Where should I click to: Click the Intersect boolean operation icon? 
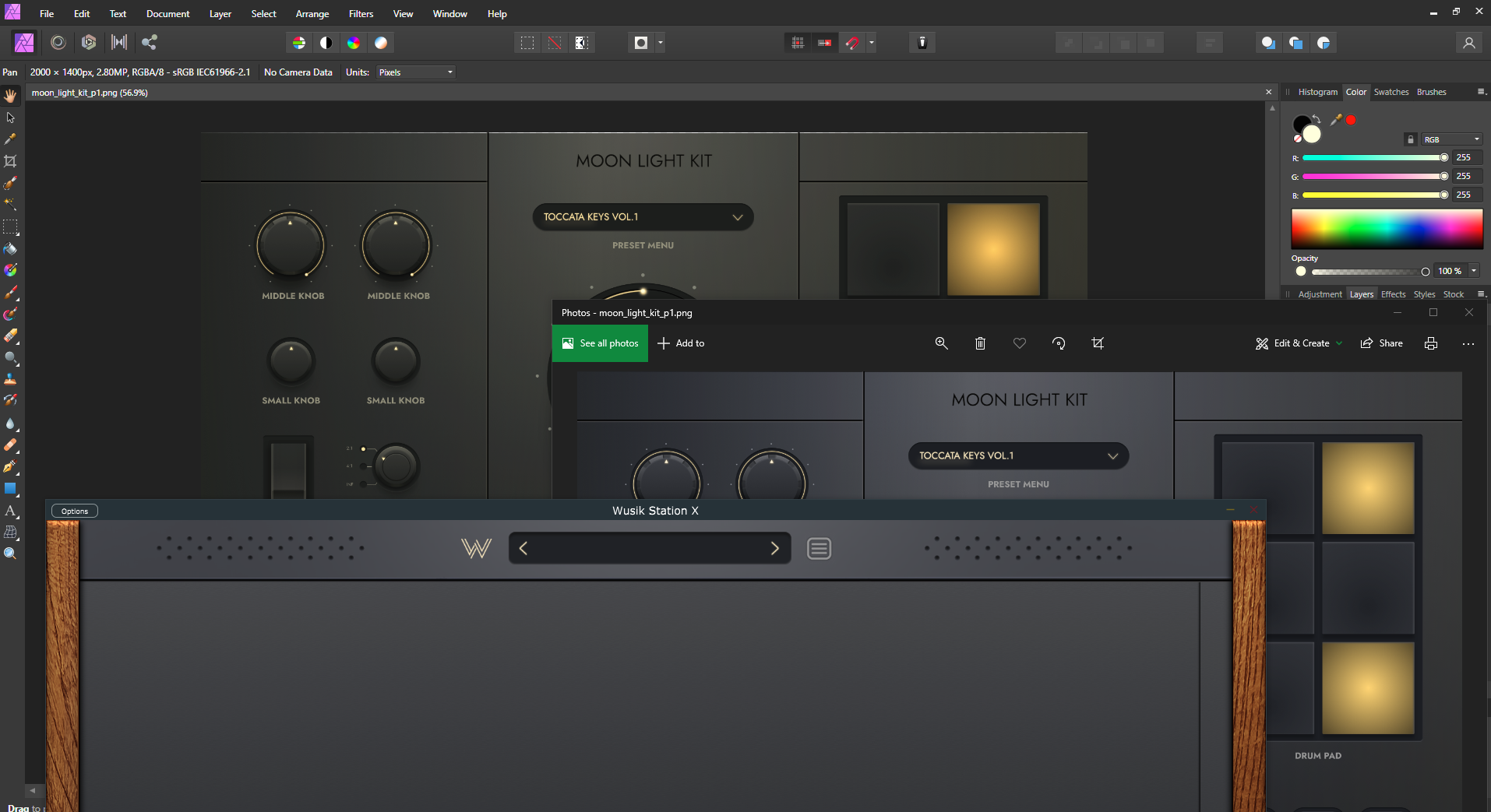point(1324,43)
